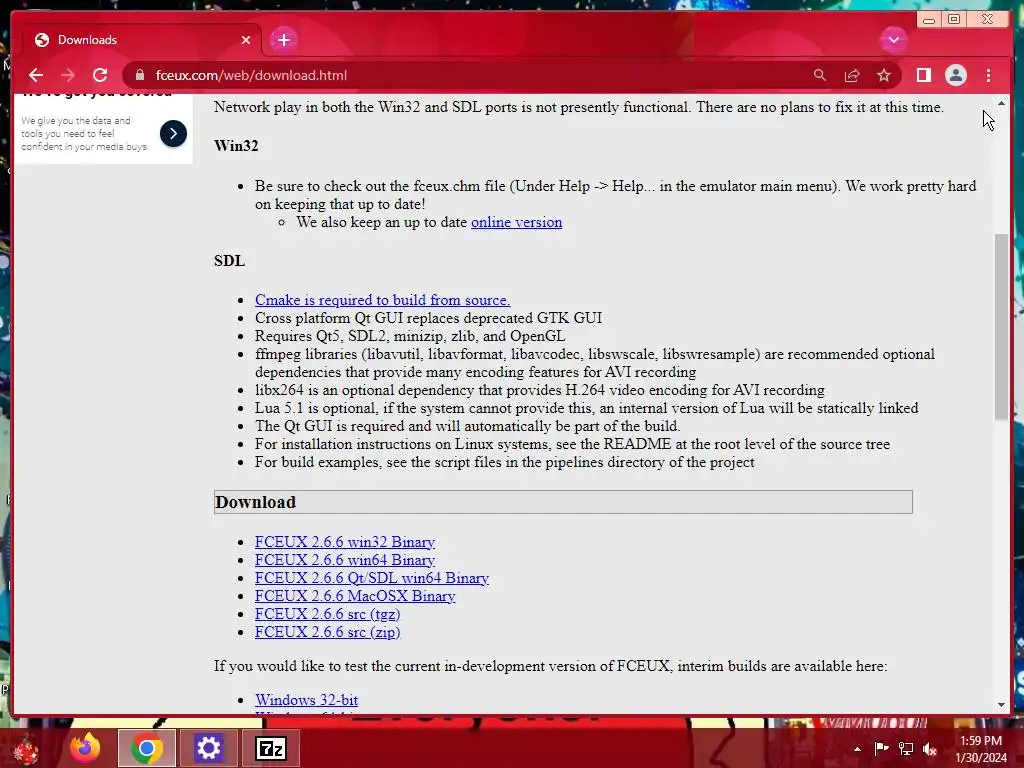Viewport: 1024px width, 768px height.
Task: Download FCEUX 2.6.6 win32 Binary
Action: 345,542
